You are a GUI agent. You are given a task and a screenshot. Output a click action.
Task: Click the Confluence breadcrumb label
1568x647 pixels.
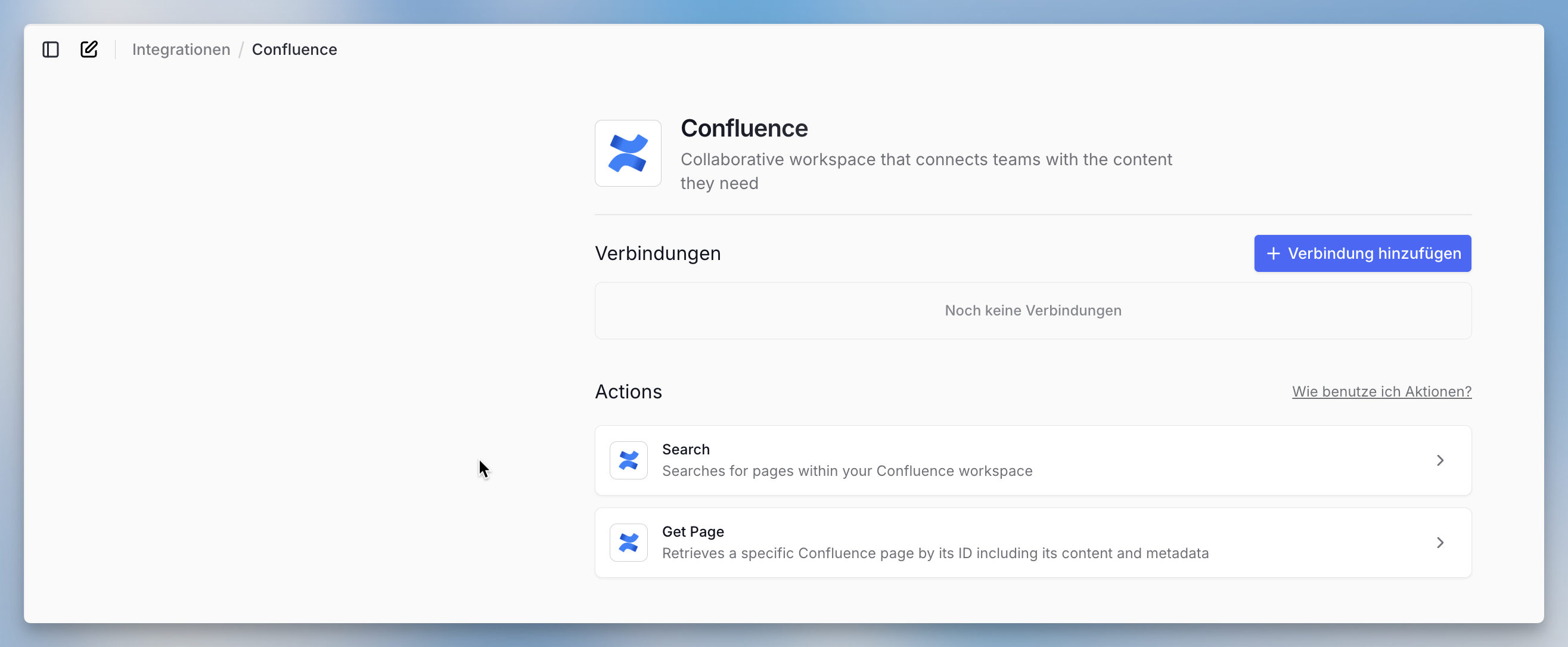[294, 49]
